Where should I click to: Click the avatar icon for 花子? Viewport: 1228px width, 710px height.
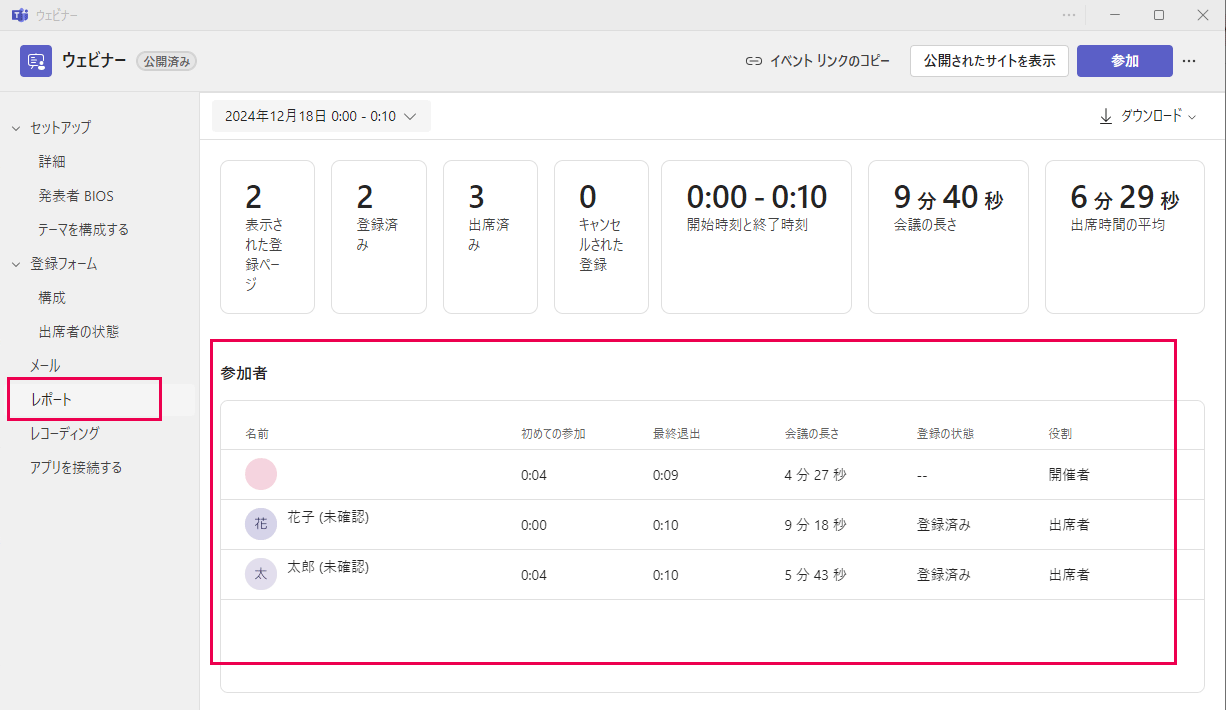261,524
